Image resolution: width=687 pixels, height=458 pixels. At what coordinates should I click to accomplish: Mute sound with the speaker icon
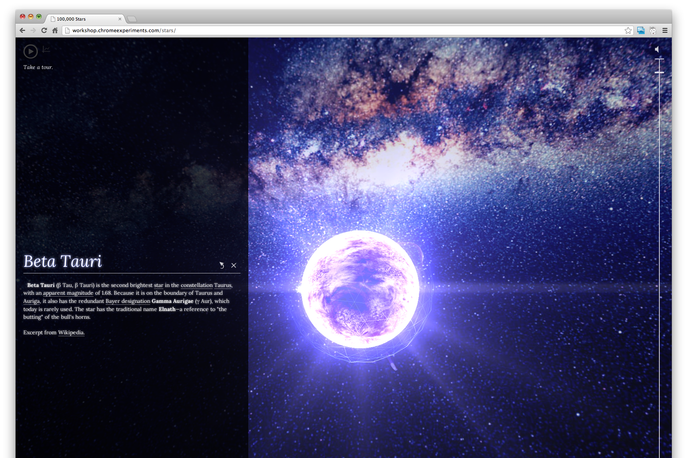[x=657, y=49]
